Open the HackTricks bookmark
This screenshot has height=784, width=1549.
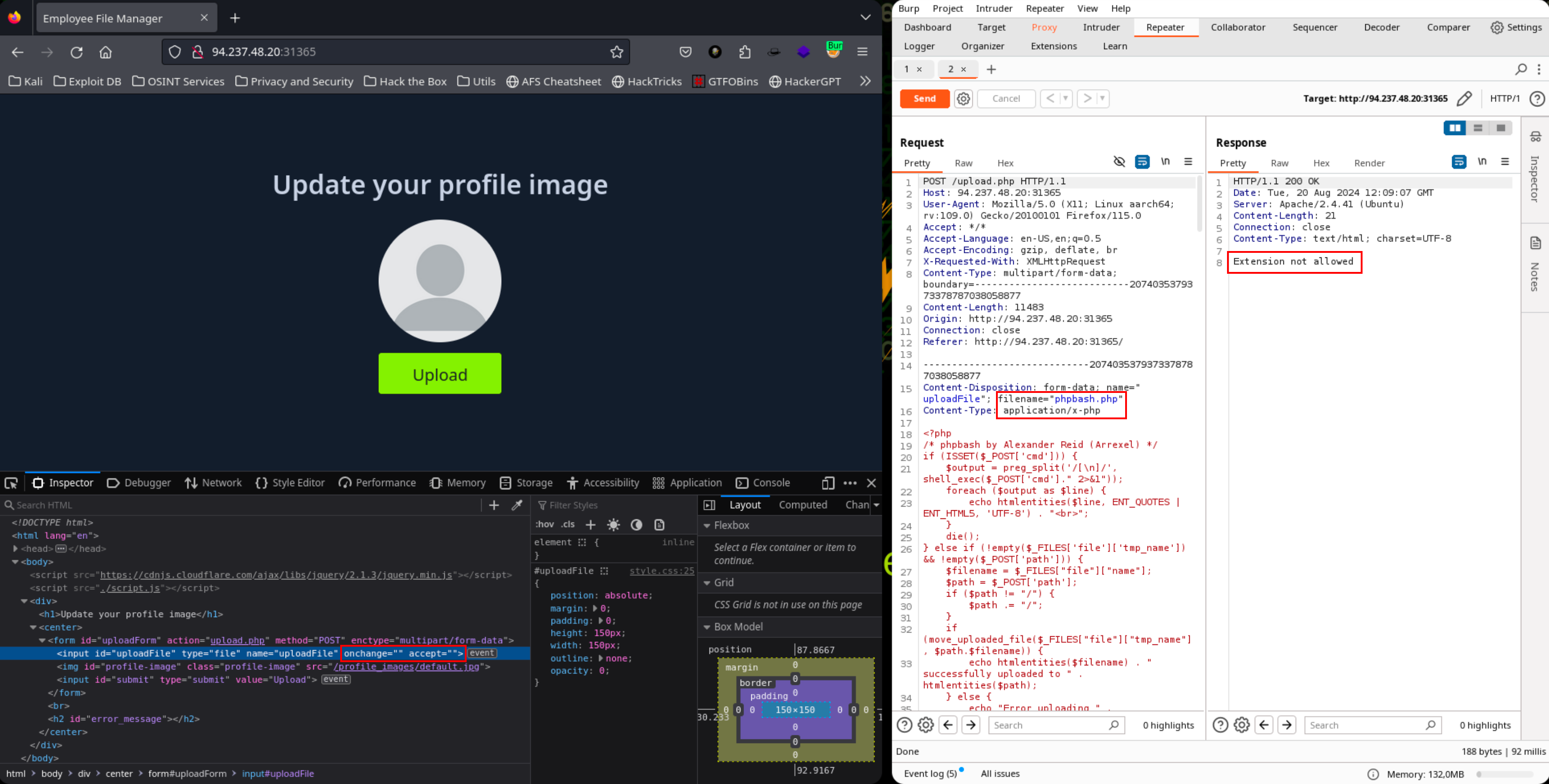[647, 81]
